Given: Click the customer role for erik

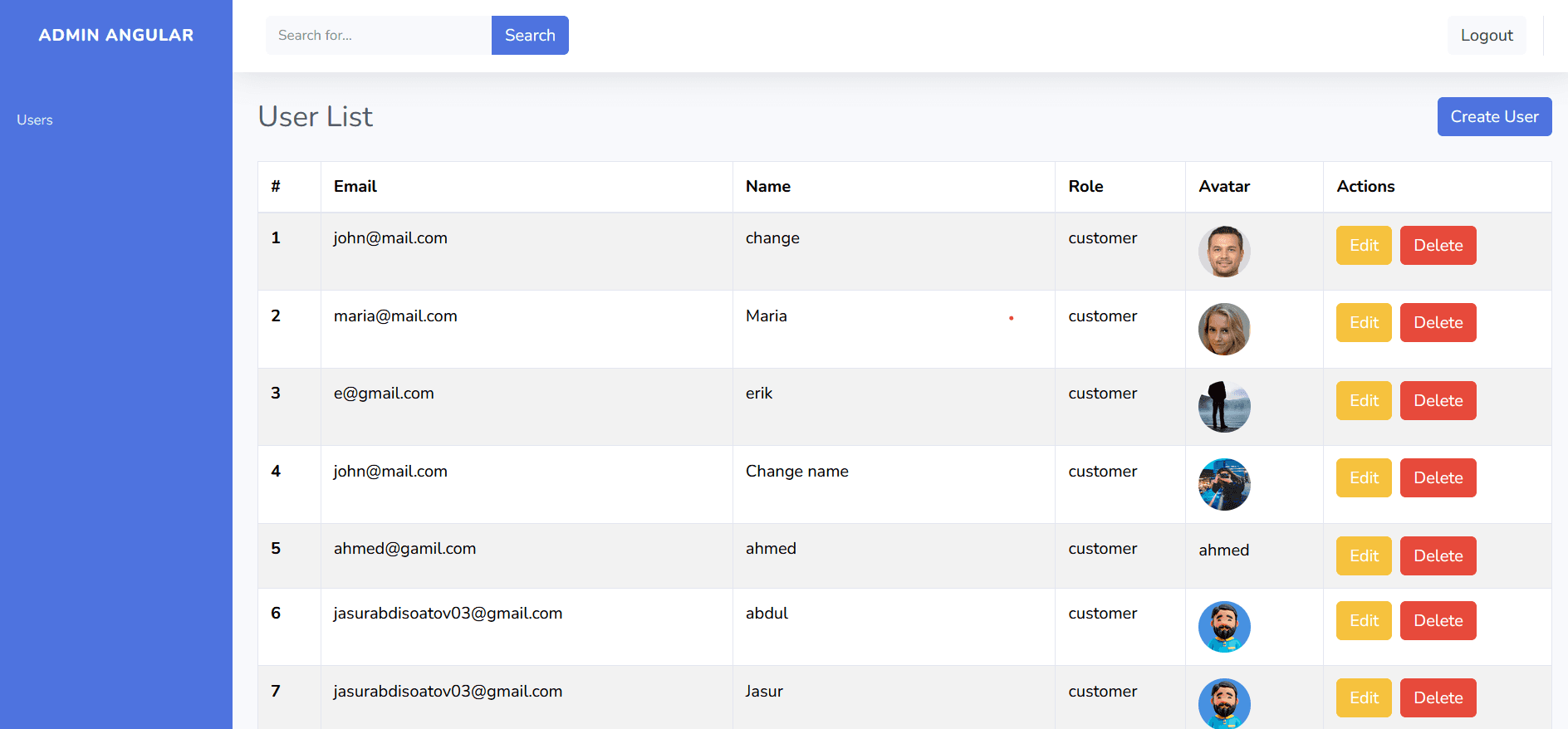Looking at the screenshot, I should tap(1102, 393).
